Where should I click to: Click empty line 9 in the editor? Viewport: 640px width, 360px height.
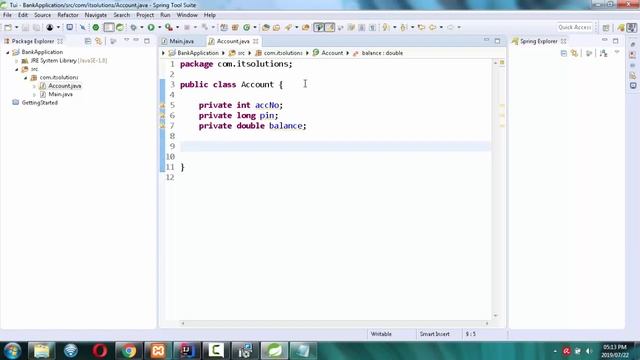click(x=336, y=146)
